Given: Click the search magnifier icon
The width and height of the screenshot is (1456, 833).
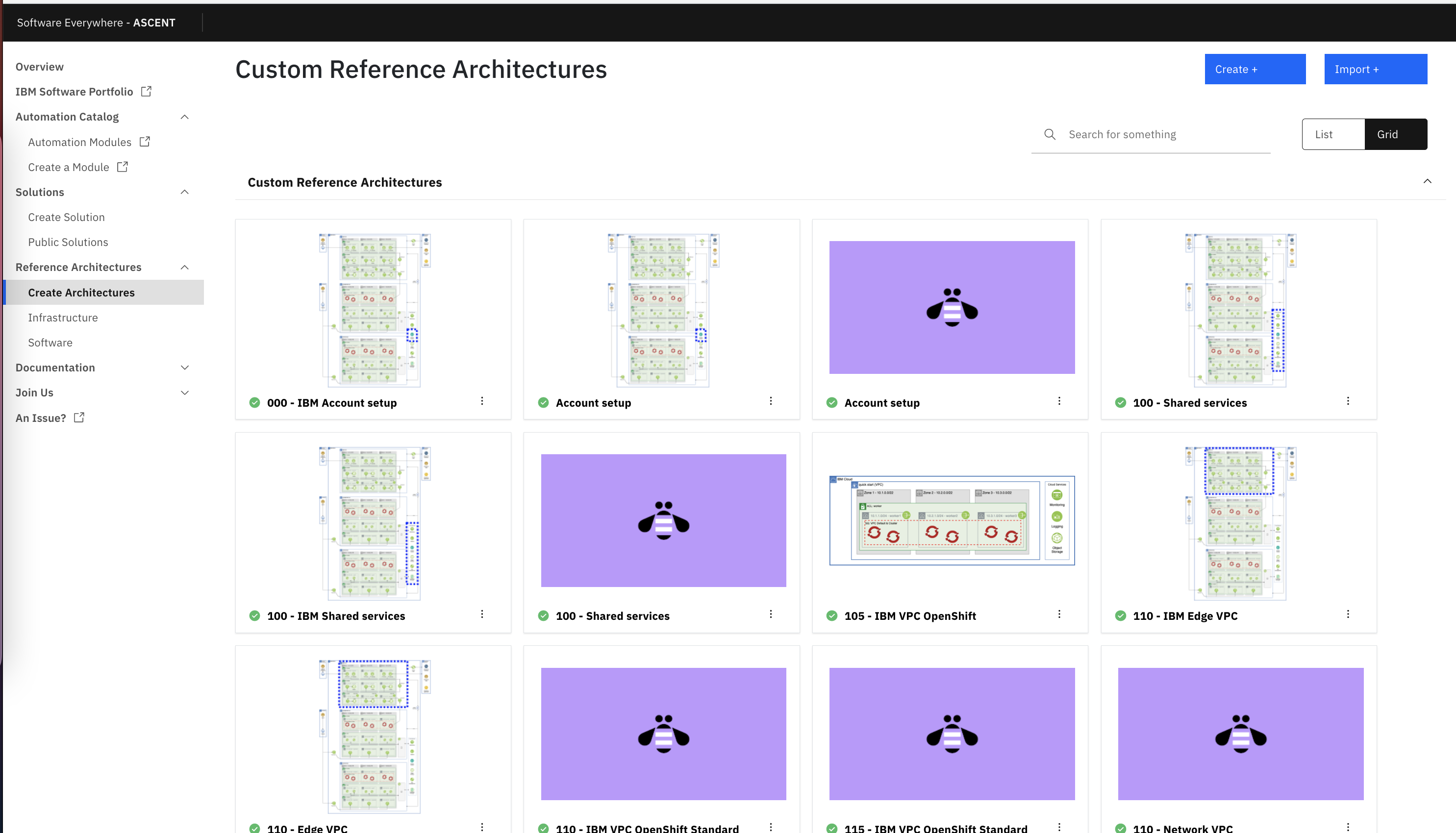Looking at the screenshot, I should tap(1051, 134).
